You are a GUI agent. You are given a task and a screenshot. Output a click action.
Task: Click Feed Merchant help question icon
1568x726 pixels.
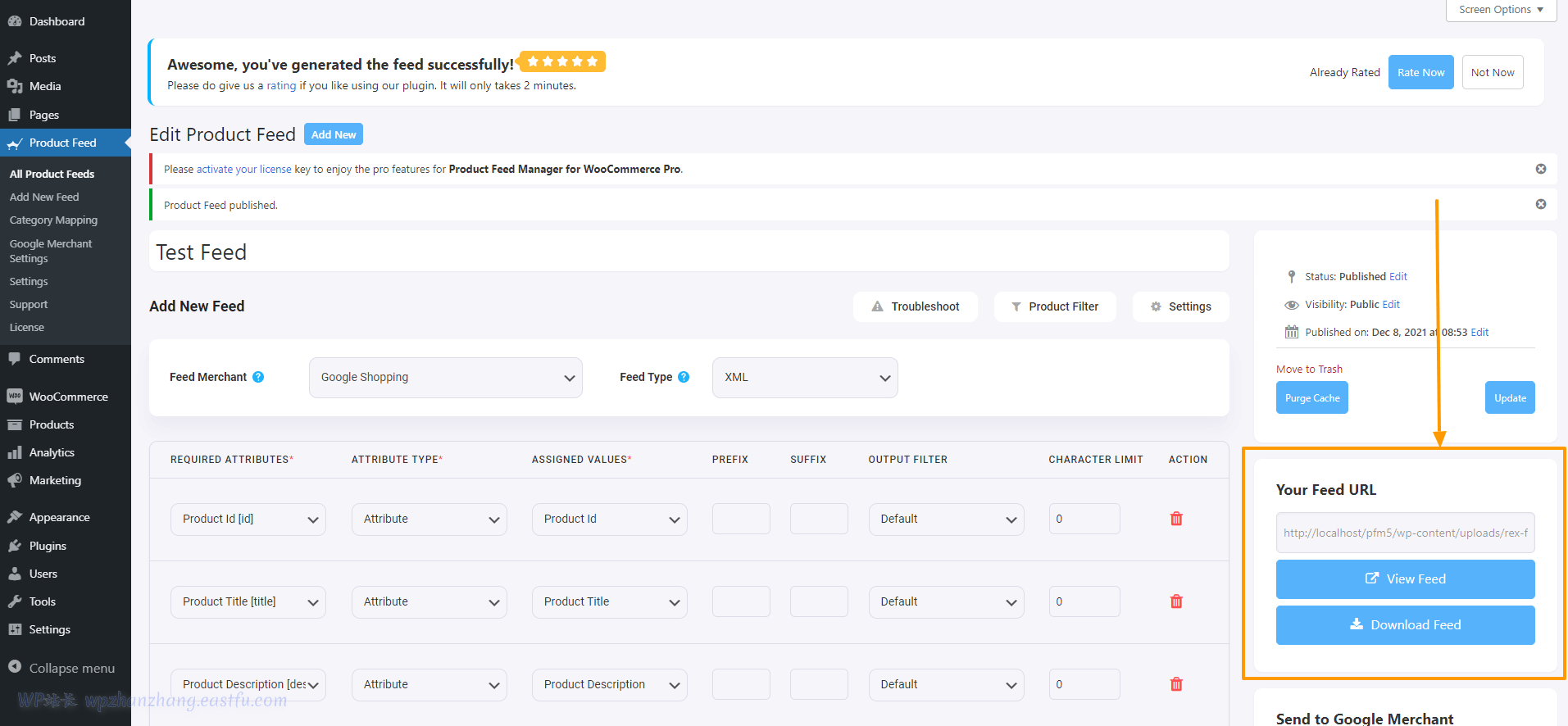coord(258,377)
